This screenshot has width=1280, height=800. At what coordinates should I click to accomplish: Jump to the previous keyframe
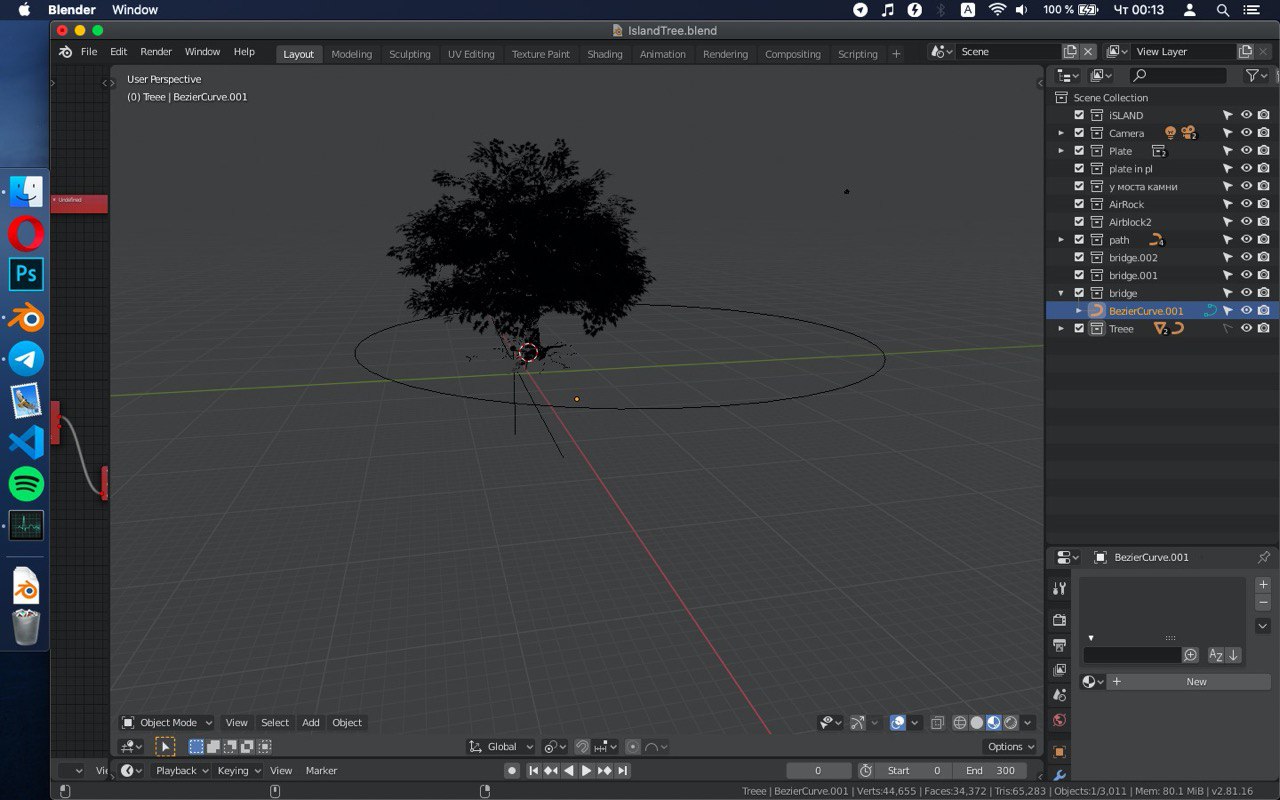551,770
